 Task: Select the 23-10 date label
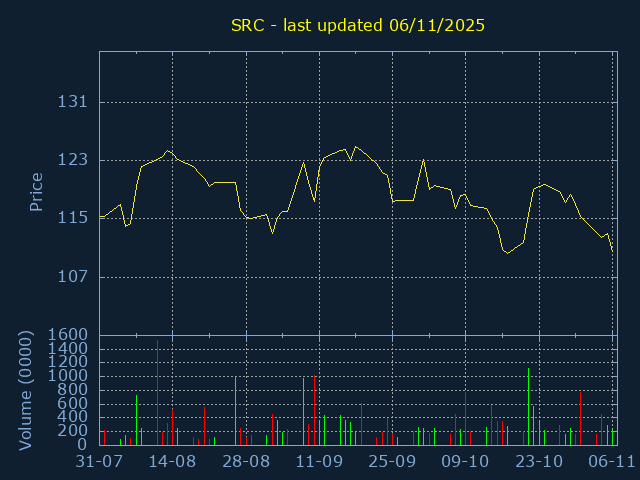point(539,462)
